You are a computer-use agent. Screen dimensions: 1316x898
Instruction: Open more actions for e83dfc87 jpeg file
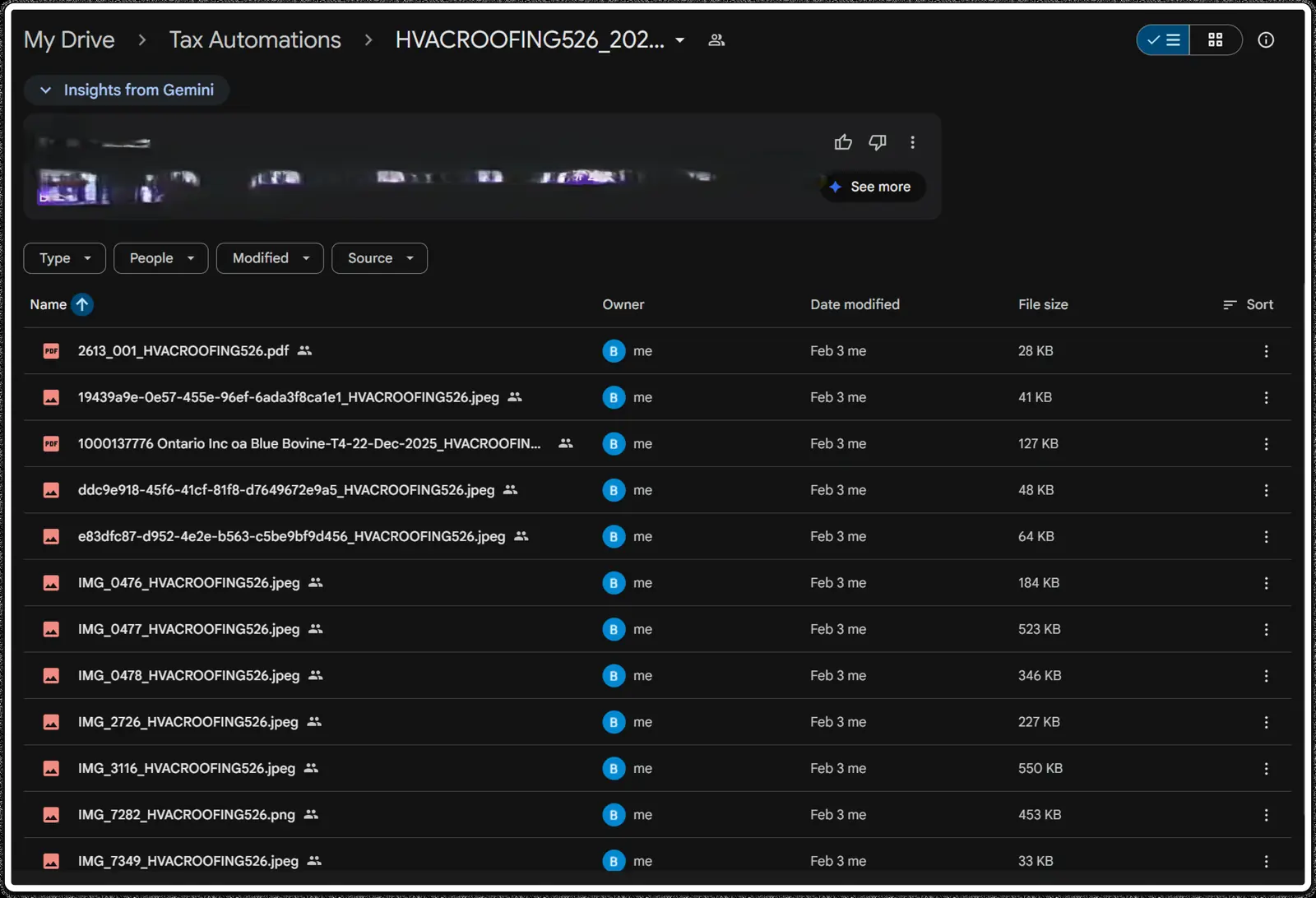point(1266,536)
